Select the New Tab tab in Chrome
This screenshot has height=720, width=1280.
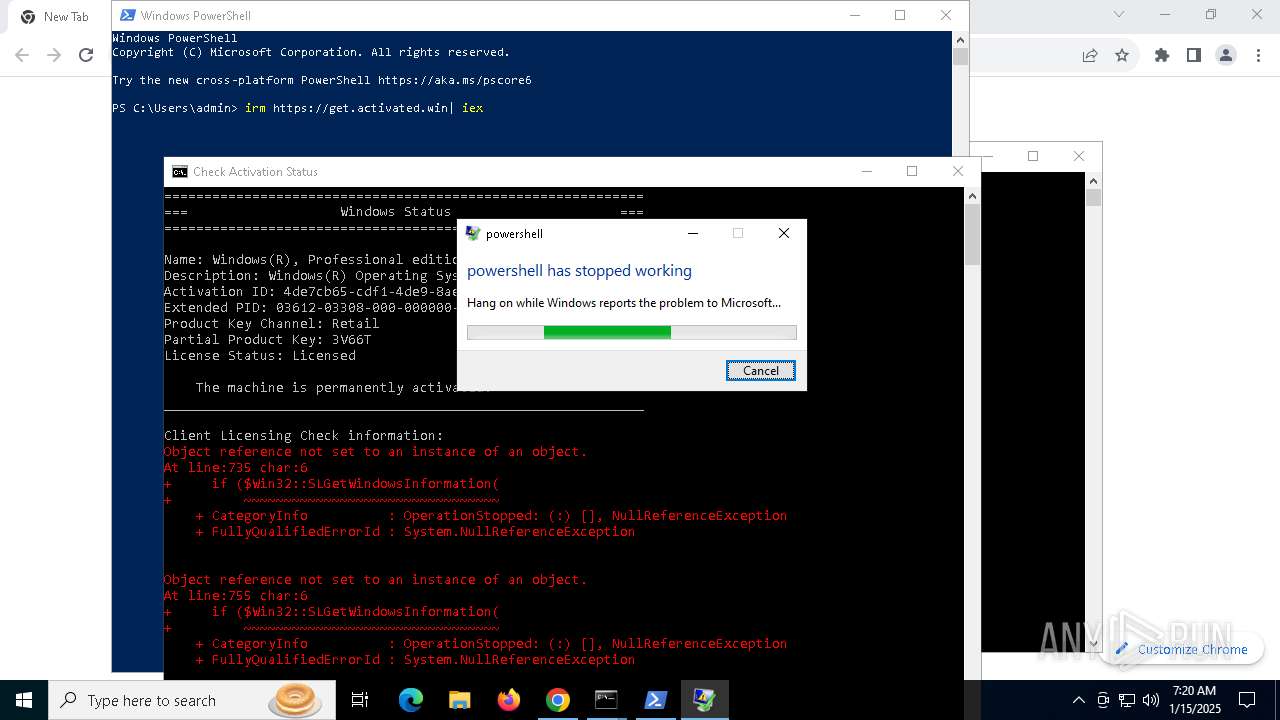56,17
